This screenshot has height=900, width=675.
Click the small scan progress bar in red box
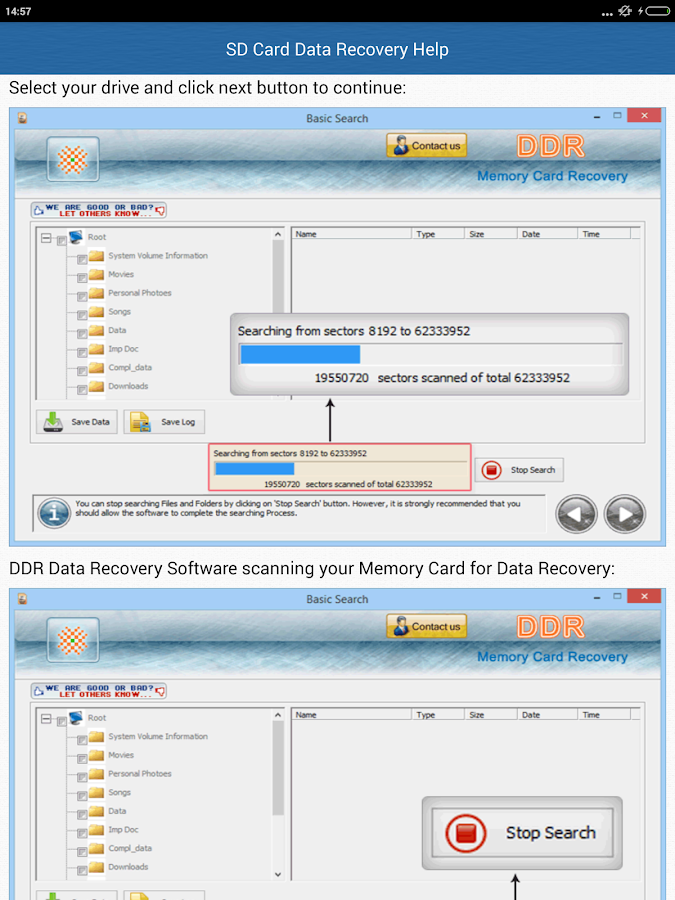coord(340,469)
